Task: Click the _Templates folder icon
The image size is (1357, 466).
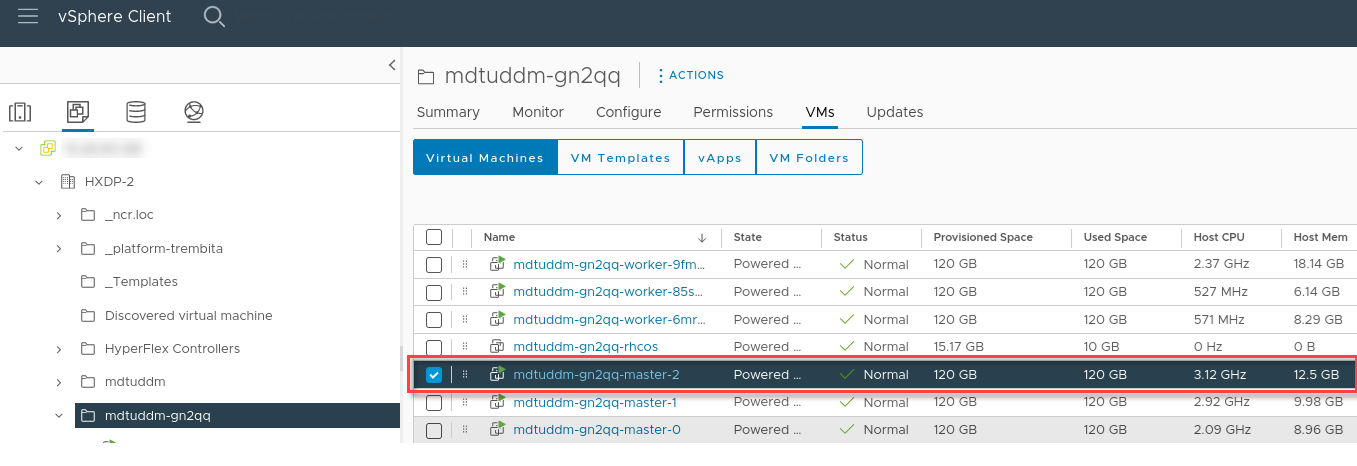Action: pos(88,282)
